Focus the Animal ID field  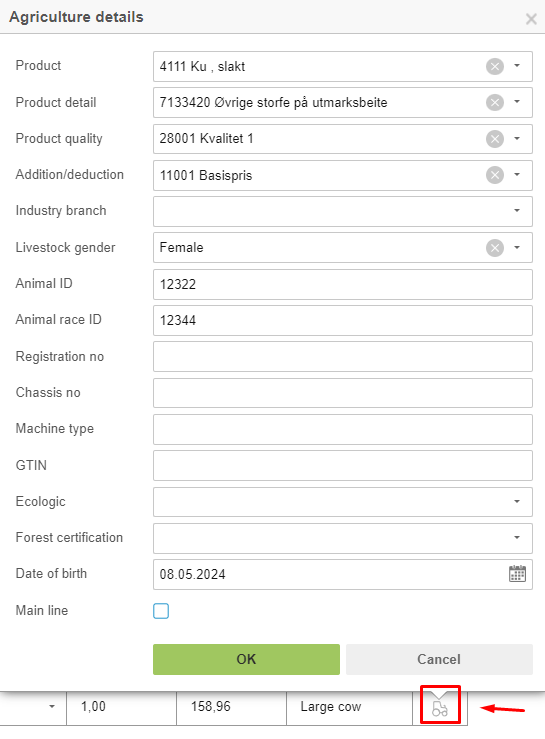coord(343,284)
